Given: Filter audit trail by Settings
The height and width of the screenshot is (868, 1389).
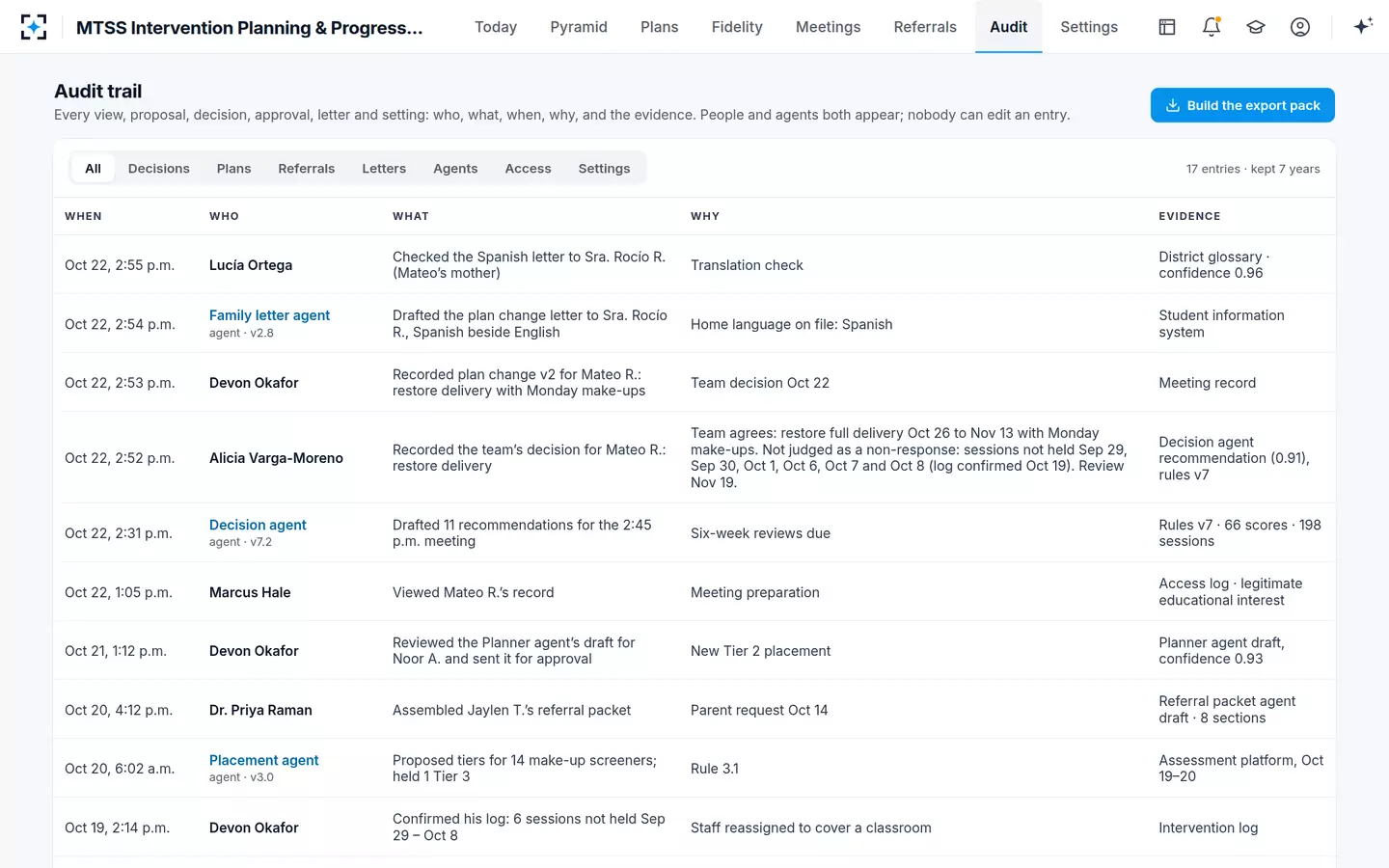Looking at the screenshot, I should (604, 169).
